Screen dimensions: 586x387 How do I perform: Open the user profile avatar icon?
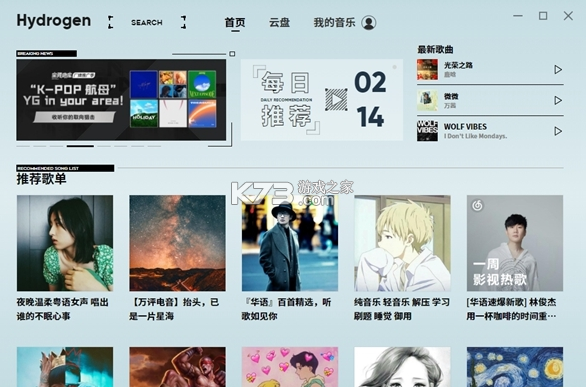[x=368, y=23]
